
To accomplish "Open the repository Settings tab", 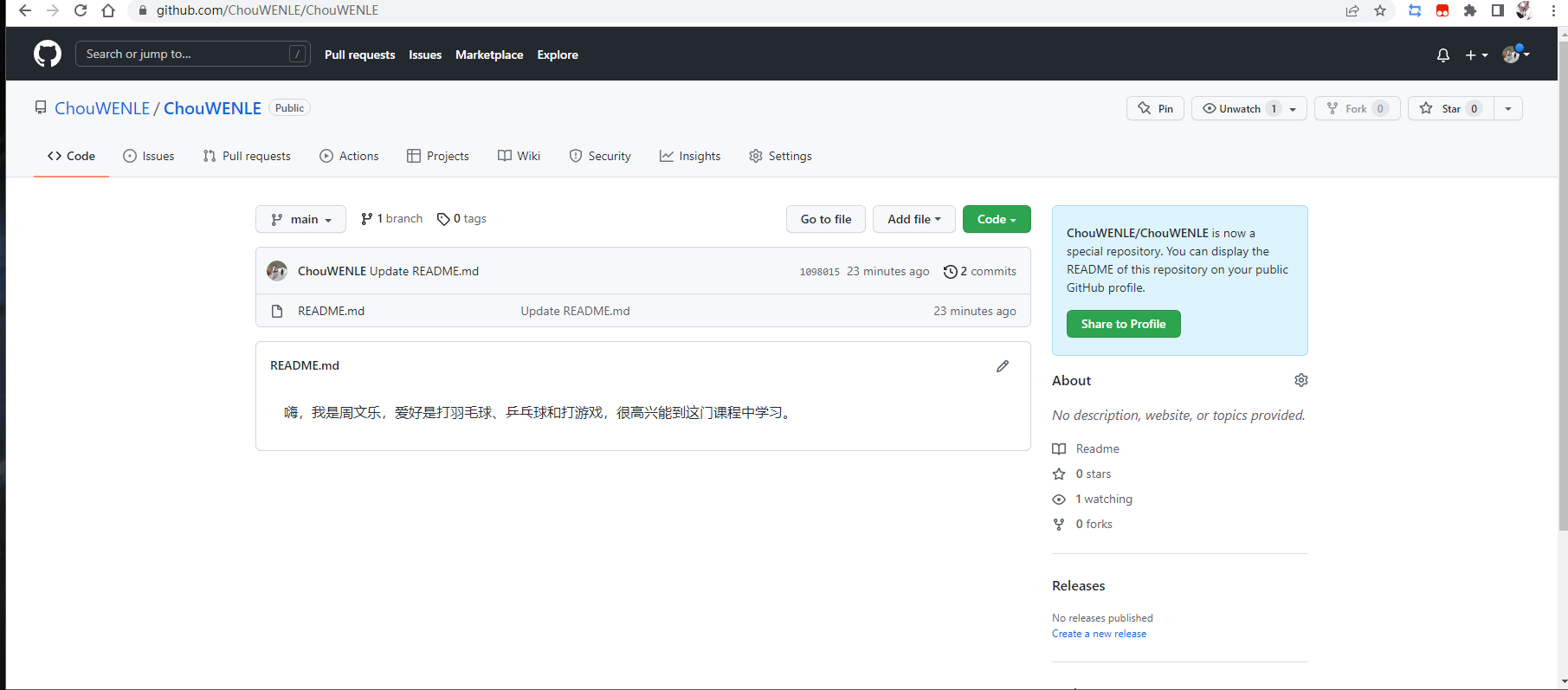I will pyautogui.click(x=780, y=156).
